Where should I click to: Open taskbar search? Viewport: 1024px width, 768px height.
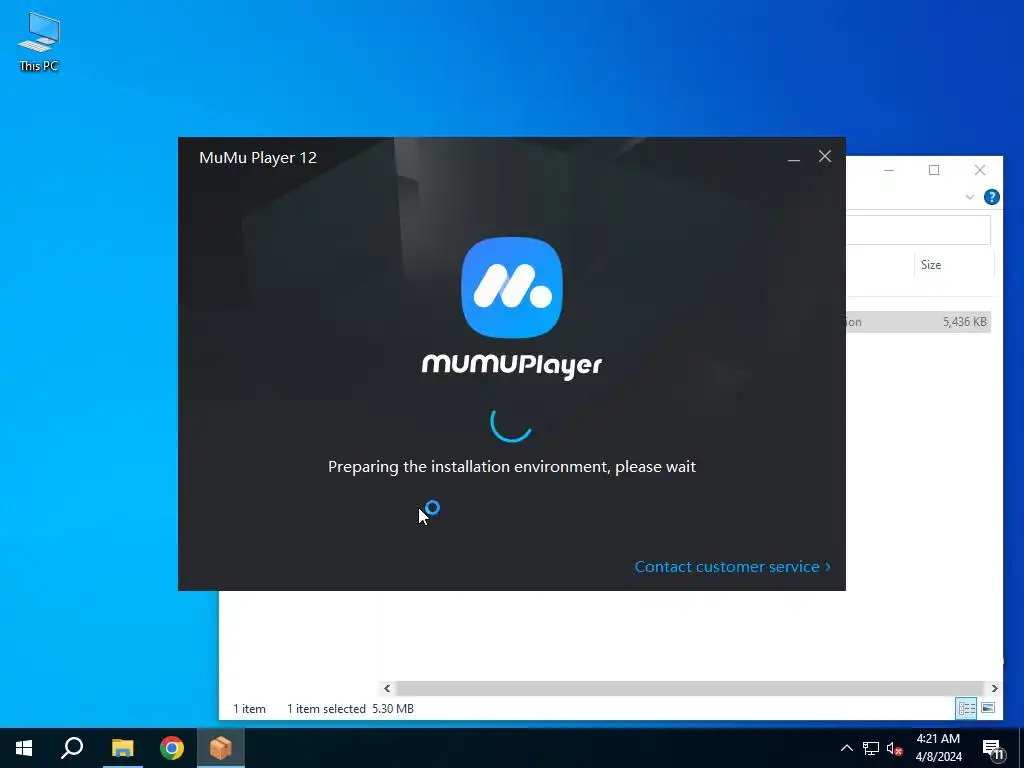(72, 748)
